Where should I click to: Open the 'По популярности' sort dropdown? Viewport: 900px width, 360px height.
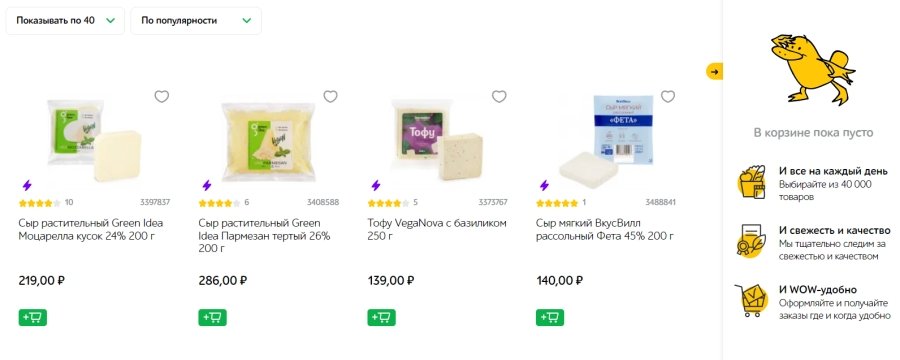[196, 21]
